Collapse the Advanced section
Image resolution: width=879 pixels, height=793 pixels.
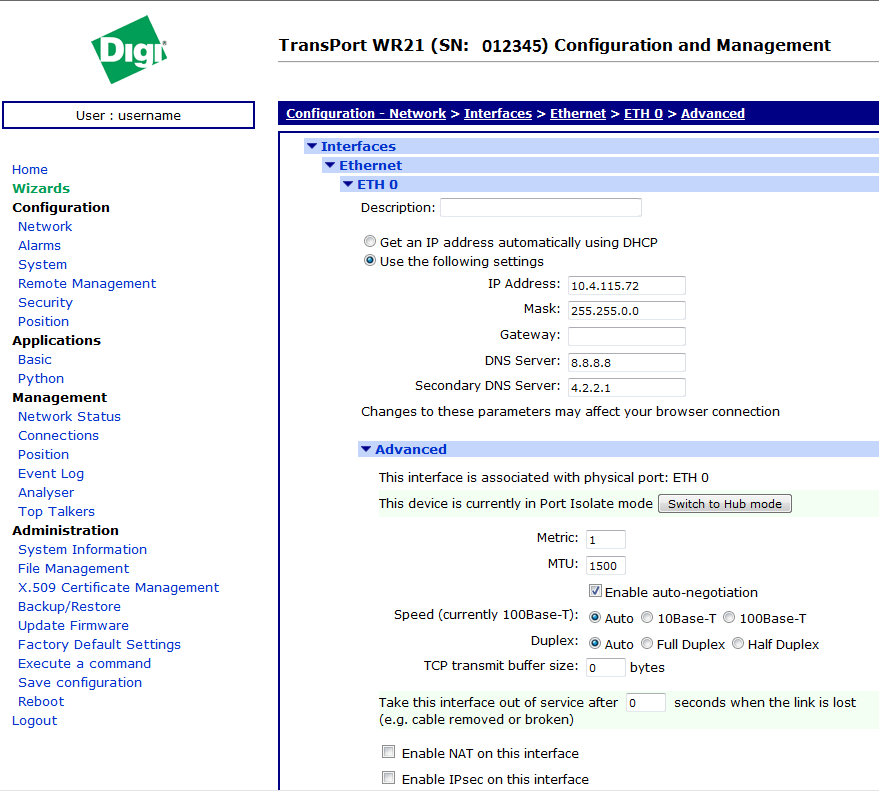click(366, 450)
